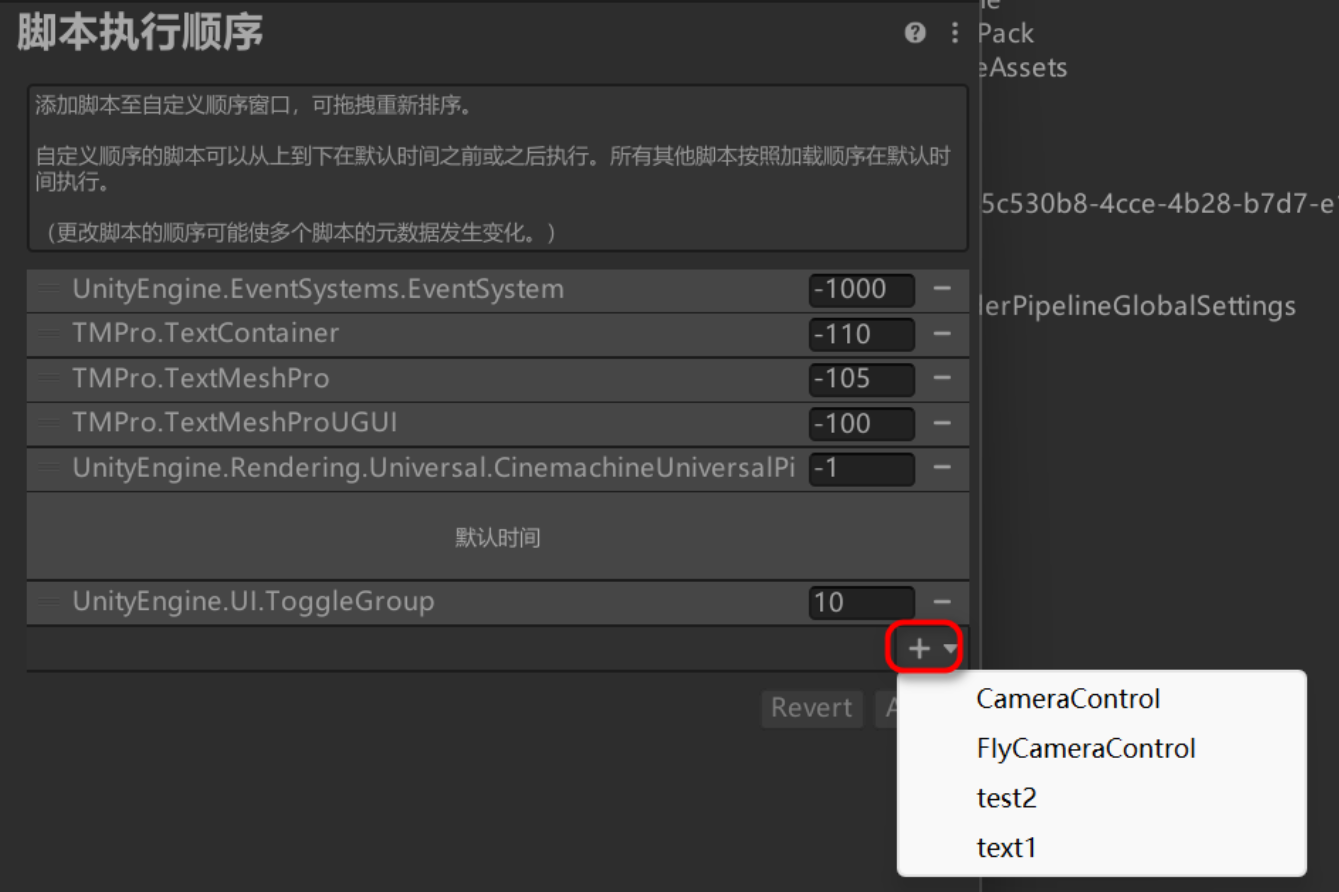This screenshot has width=1339, height=892.
Task: Remove the CinemachineUniversalPi script entry
Action: tap(944, 468)
